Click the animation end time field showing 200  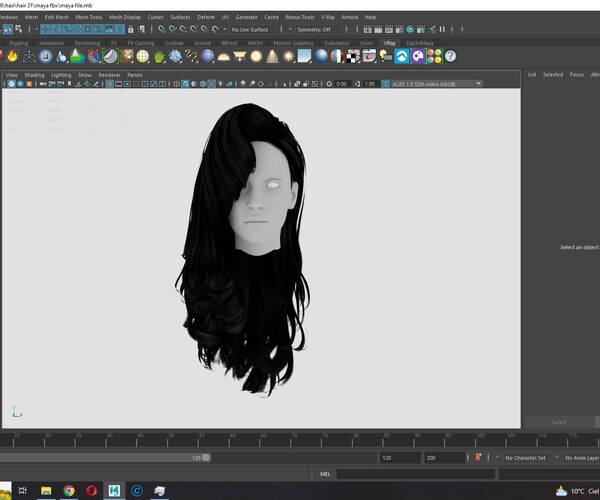point(444,458)
